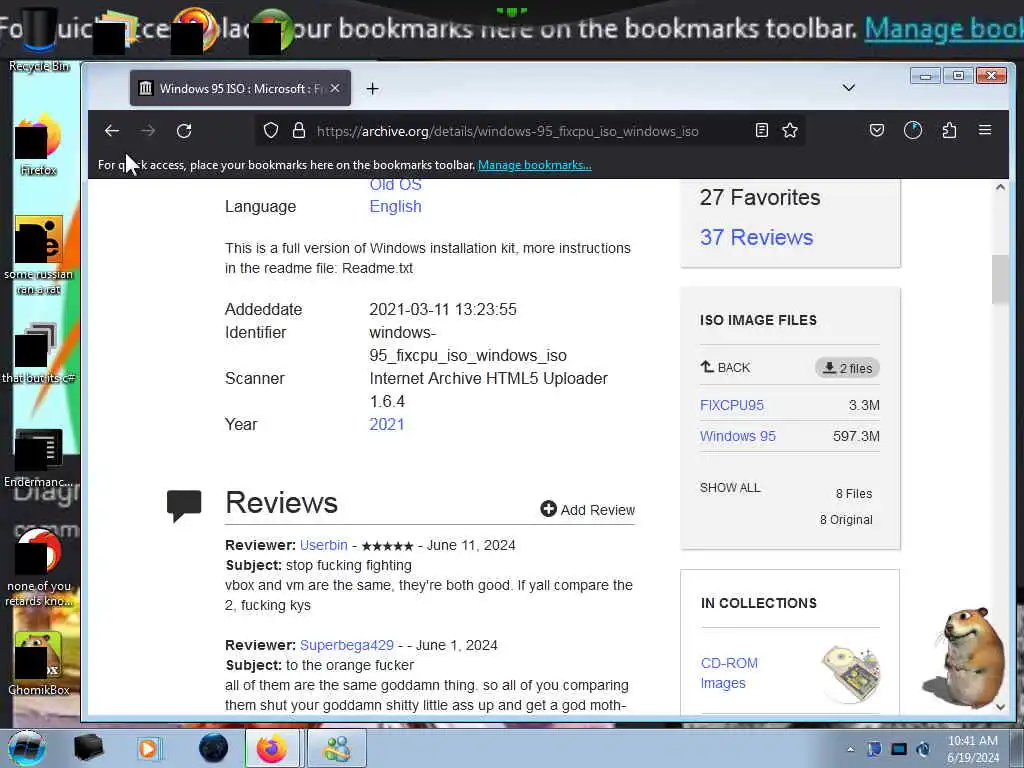Viewport: 1024px width, 768px height.
Task: Open network tray icon
Action: pyautogui.click(x=899, y=749)
